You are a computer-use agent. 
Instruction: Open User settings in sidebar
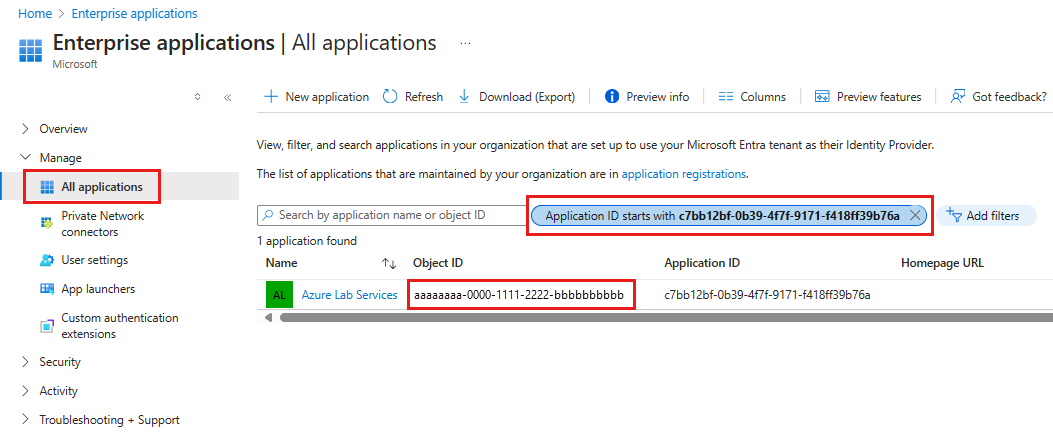point(94,260)
